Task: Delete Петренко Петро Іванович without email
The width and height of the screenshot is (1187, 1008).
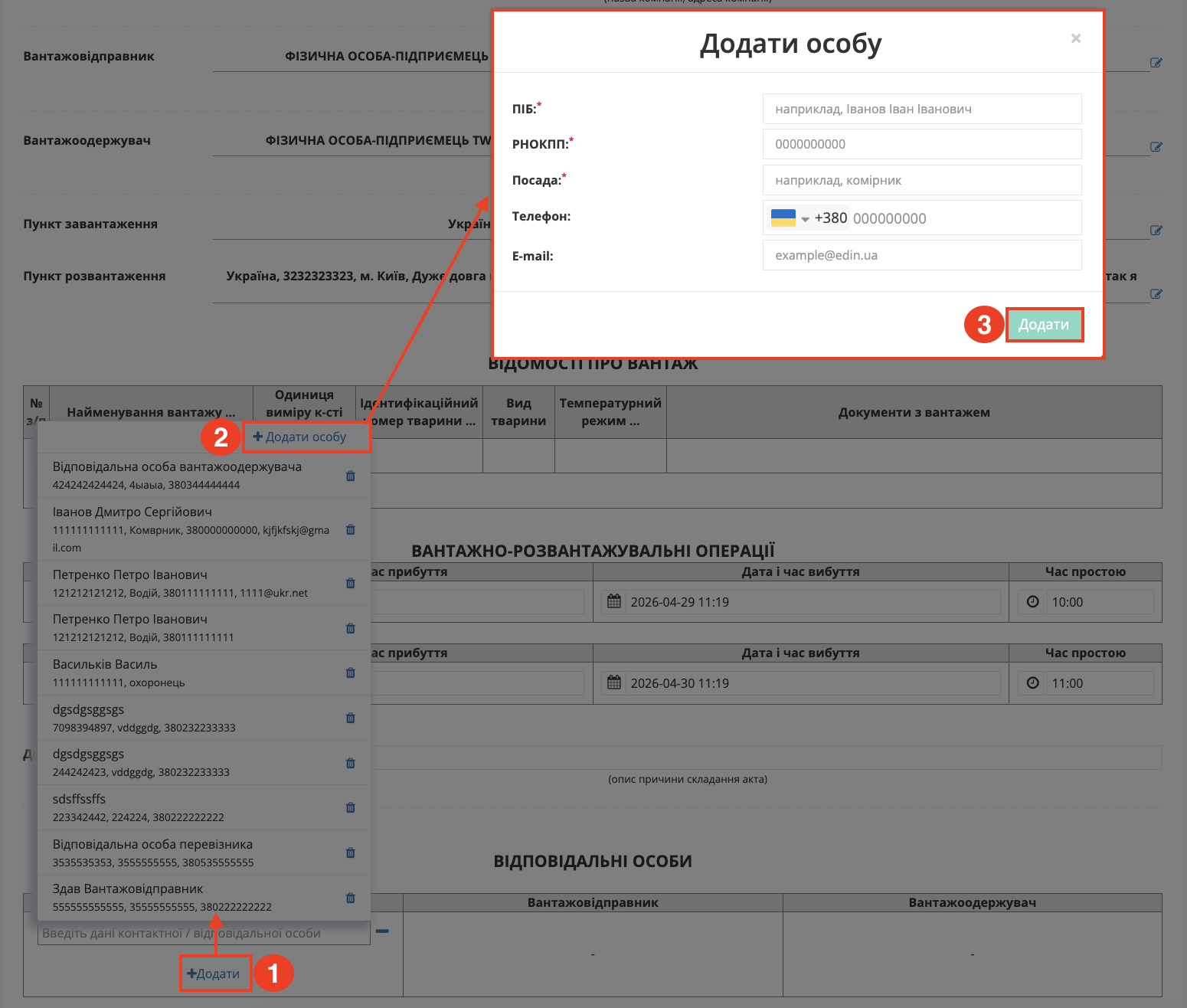Action: tap(351, 628)
